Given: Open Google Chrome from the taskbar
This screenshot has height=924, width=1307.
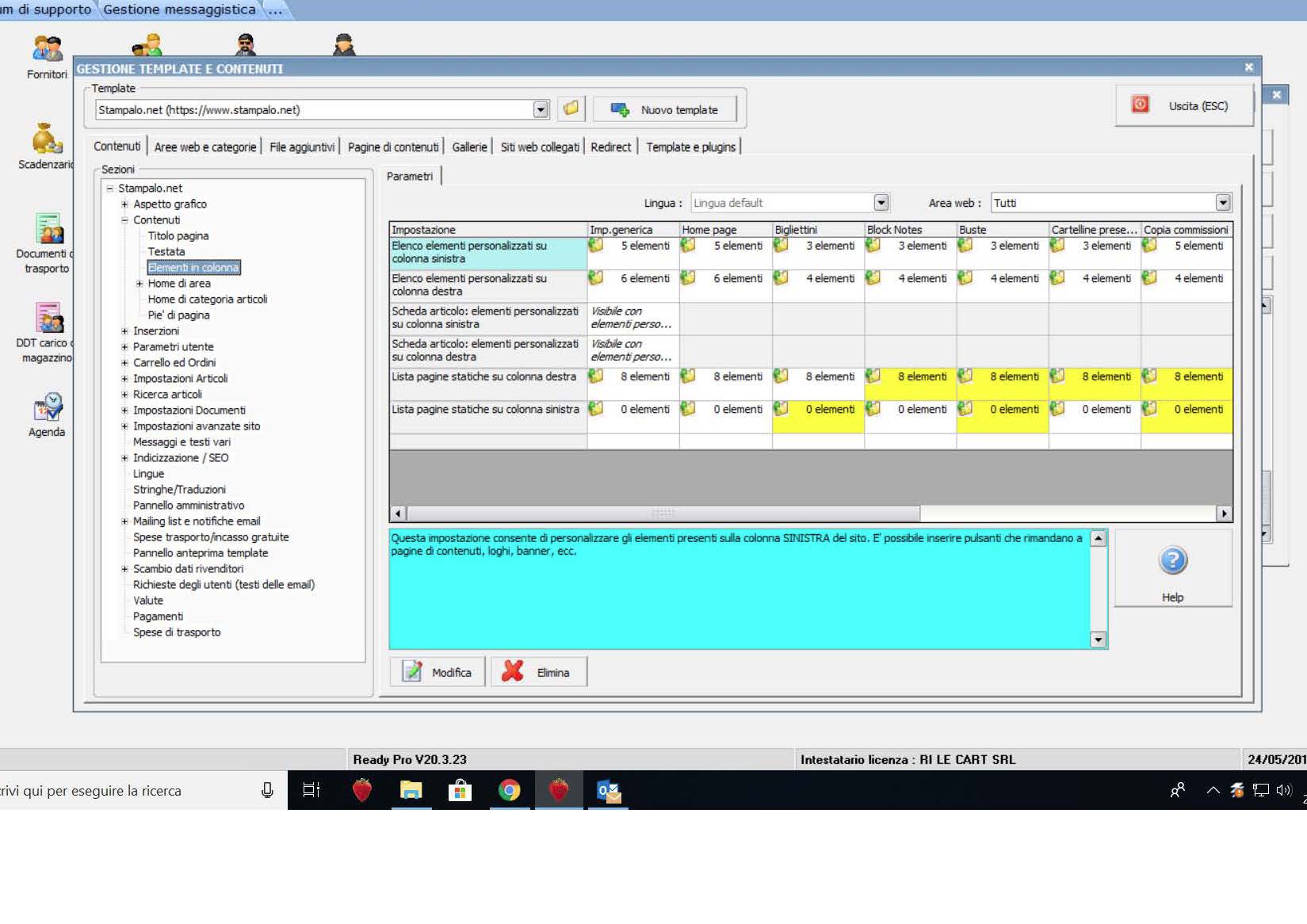Looking at the screenshot, I should [x=509, y=790].
